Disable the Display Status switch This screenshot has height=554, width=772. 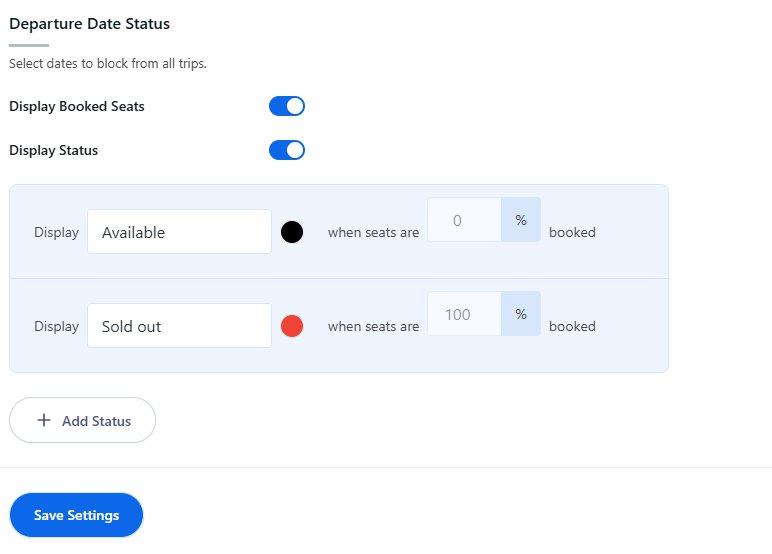tap(286, 150)
